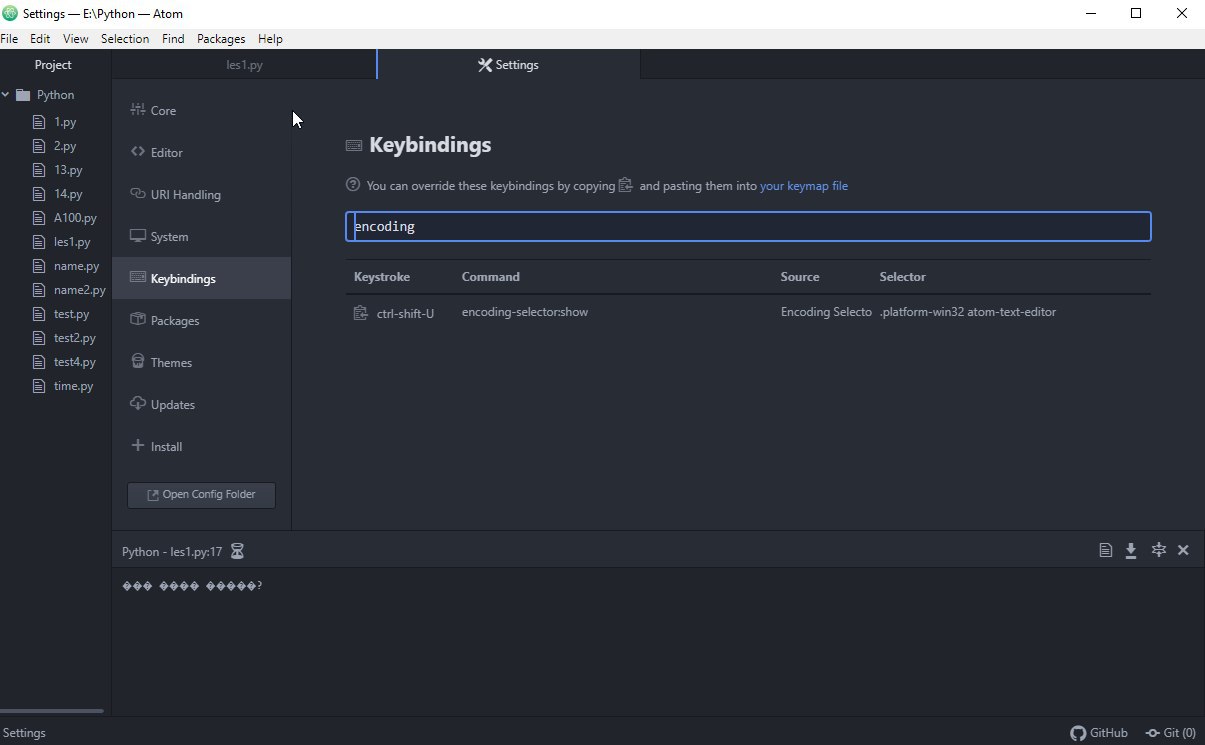The height and width of the screenshot is (745, 1205).
Task: Click the encoding-selector:show command text
Action: pyautogui.click(x=525, y=312)
